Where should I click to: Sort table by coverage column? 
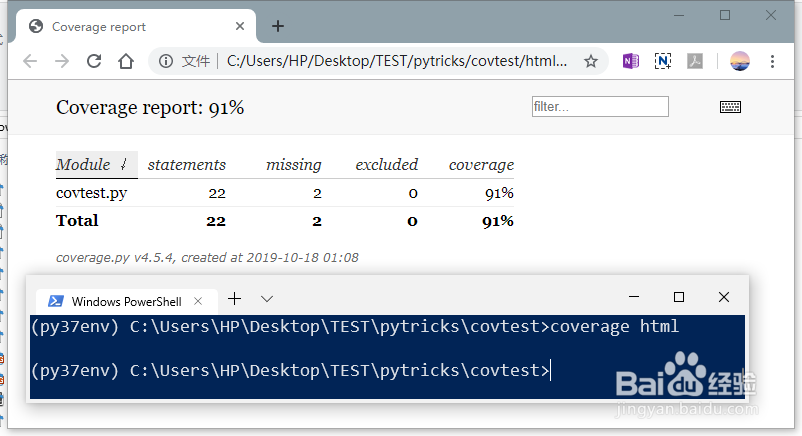coord(481,165)
